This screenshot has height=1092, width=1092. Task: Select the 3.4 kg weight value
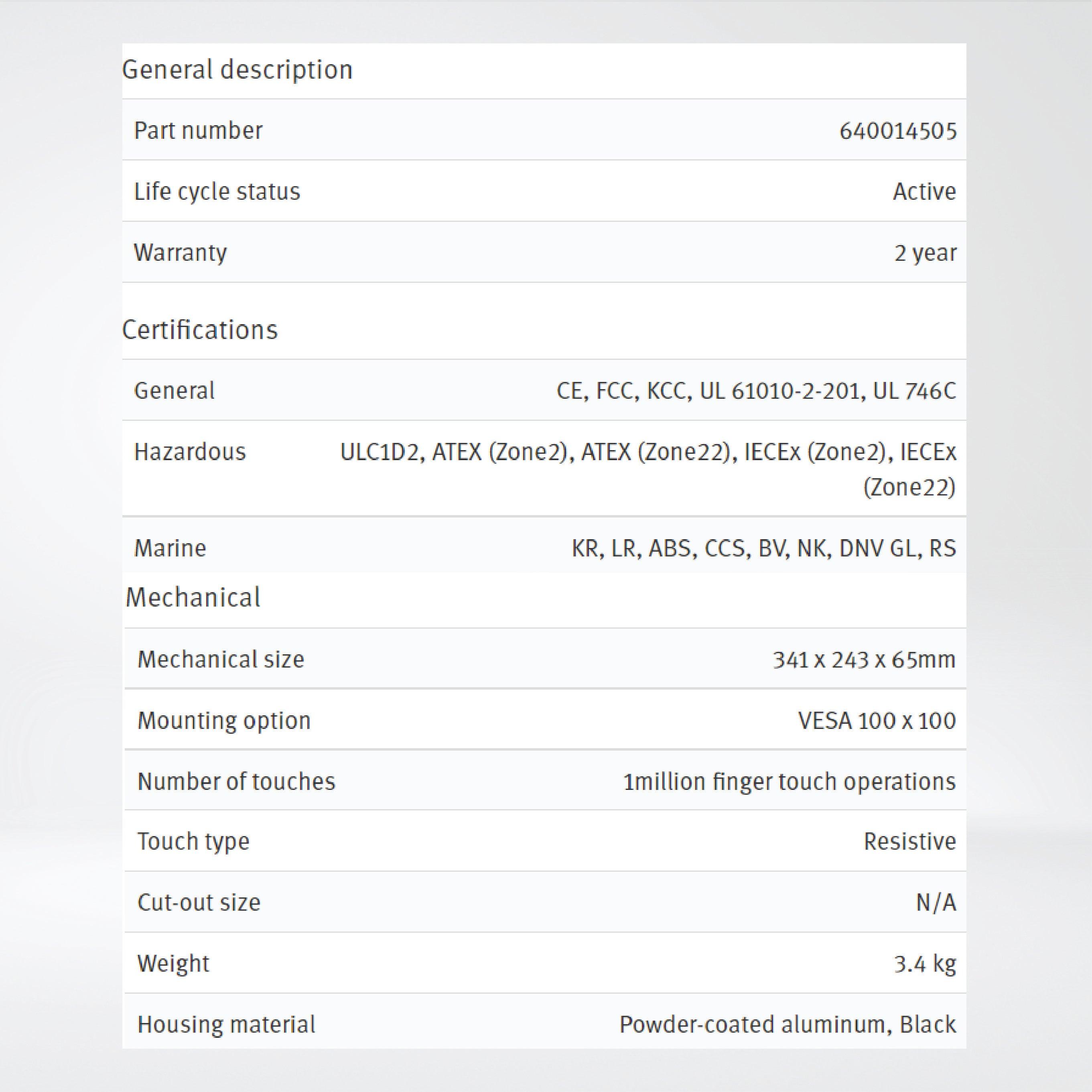[x=925, y=964]
